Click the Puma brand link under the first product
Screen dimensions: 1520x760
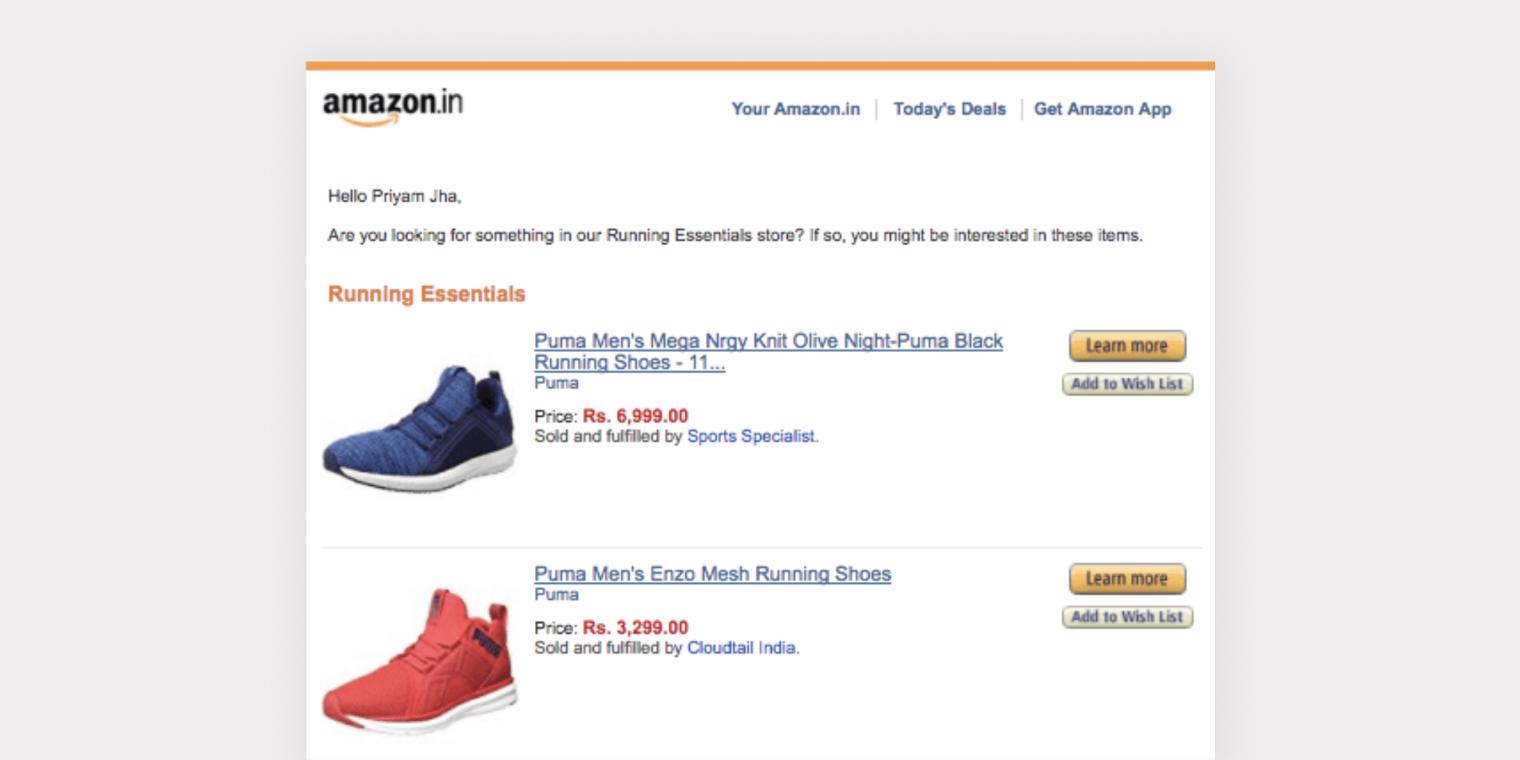(556, 383)
